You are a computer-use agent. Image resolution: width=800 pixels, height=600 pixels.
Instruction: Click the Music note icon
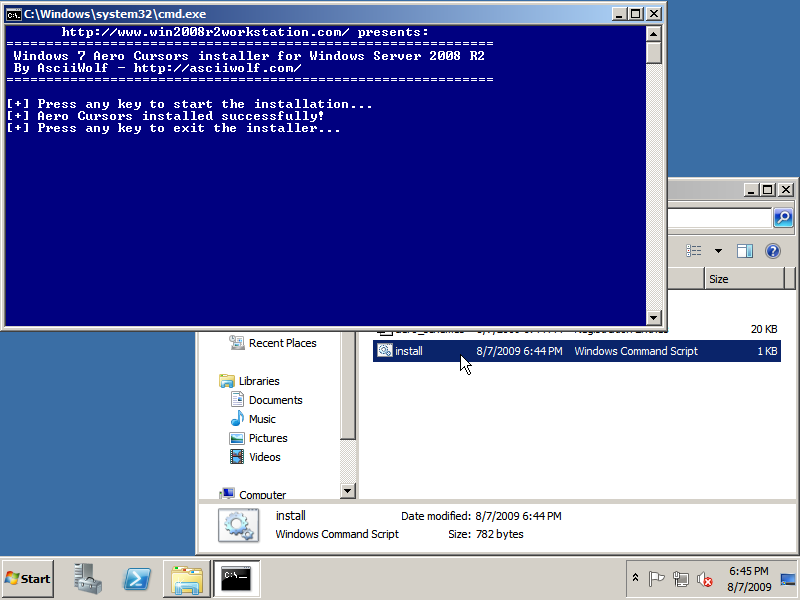(237, 418)
